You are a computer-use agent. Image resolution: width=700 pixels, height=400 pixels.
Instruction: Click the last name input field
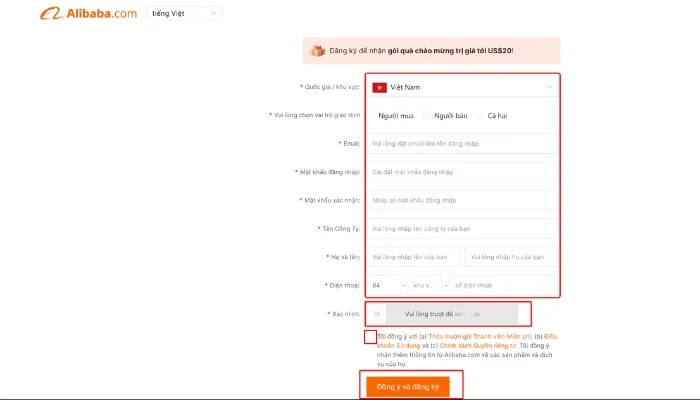click(512, 257)
